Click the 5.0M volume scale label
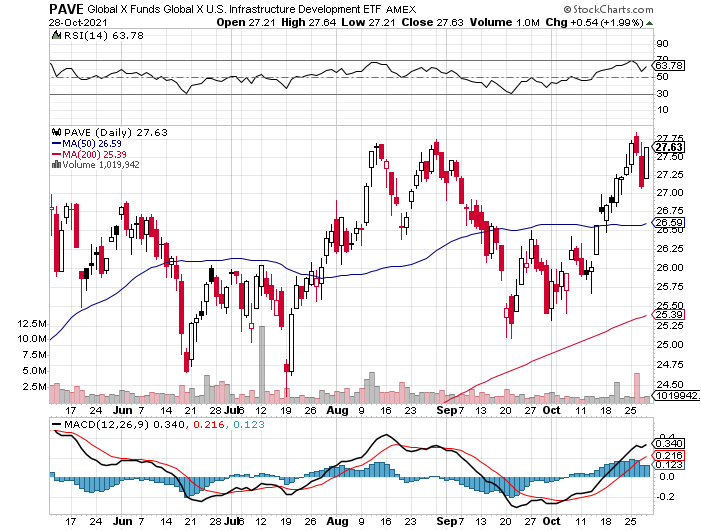 coord(35,371)
